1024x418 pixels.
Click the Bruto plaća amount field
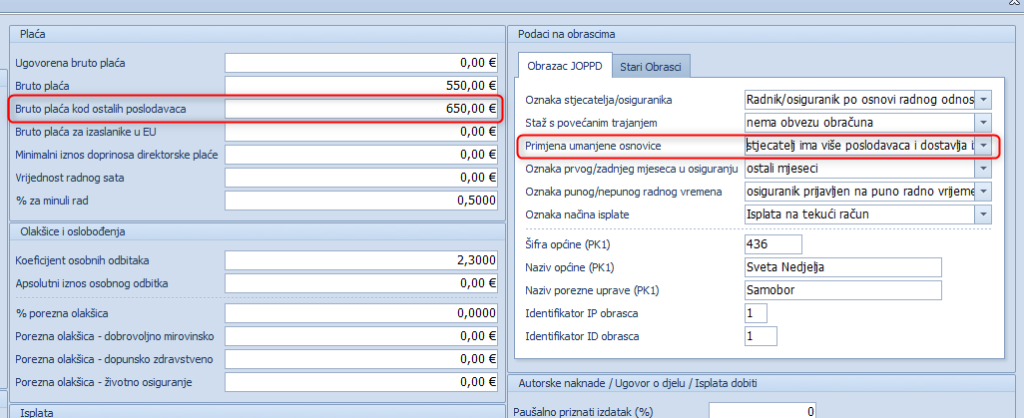pos(362,86)
